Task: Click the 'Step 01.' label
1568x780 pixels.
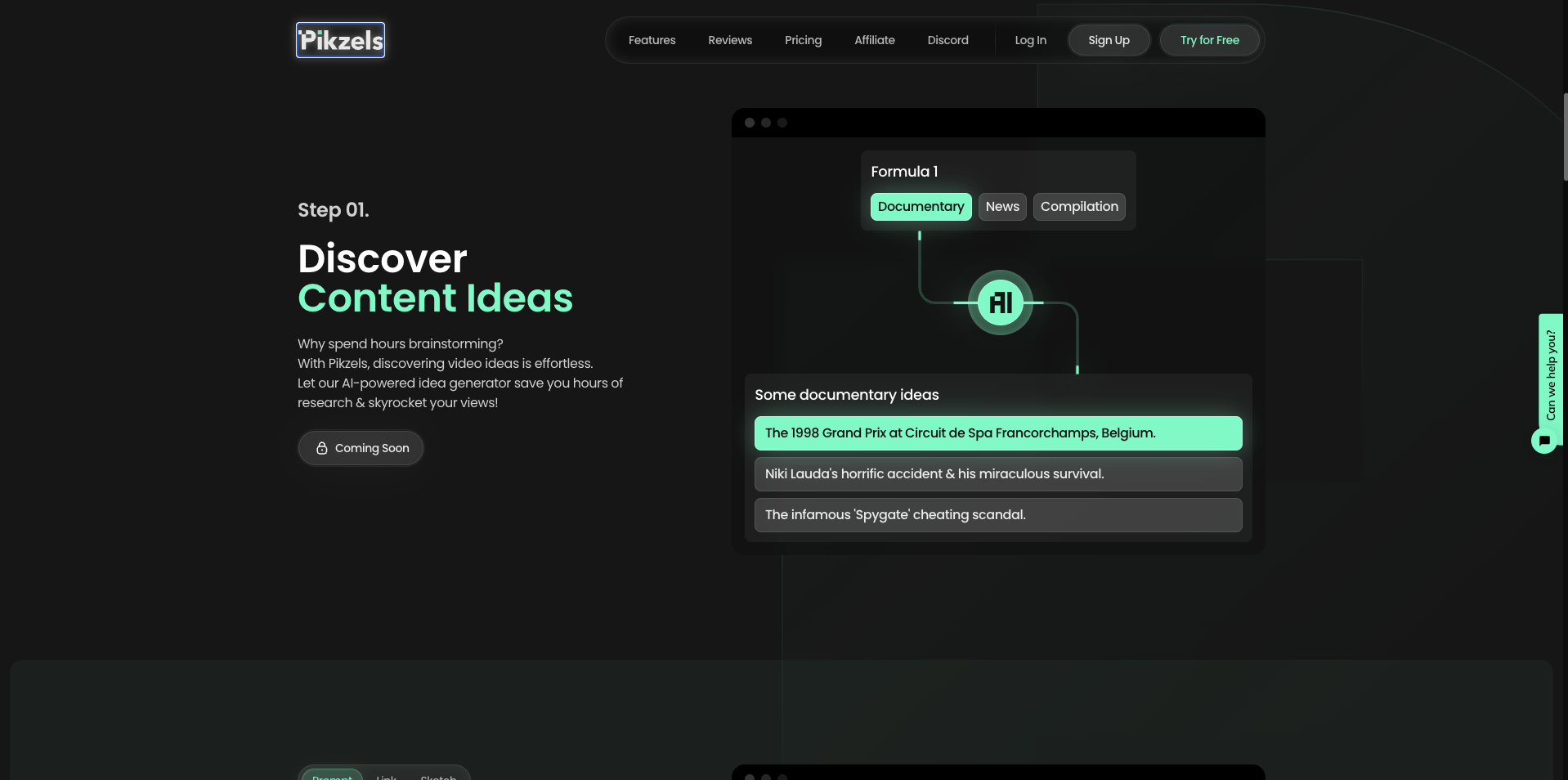Action: [334, 210]
